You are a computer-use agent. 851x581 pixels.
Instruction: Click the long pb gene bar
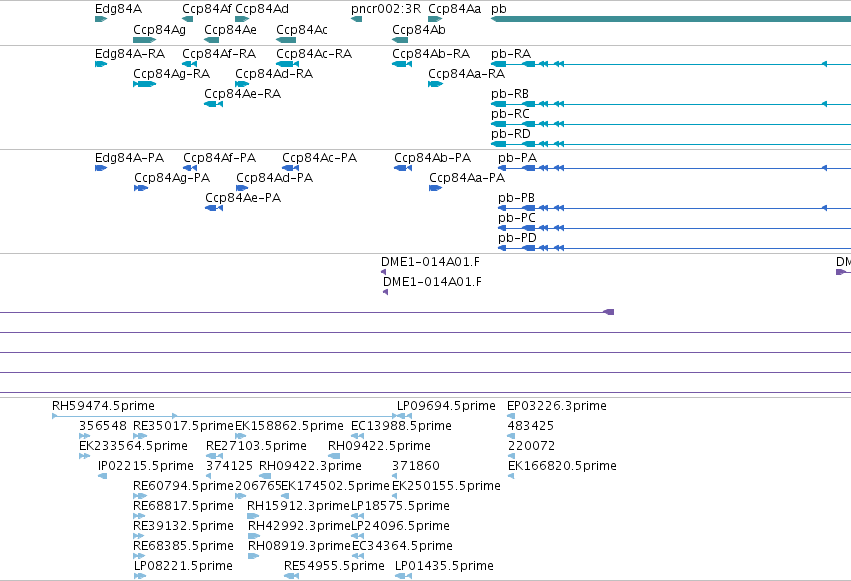click(x=671, y=19)
